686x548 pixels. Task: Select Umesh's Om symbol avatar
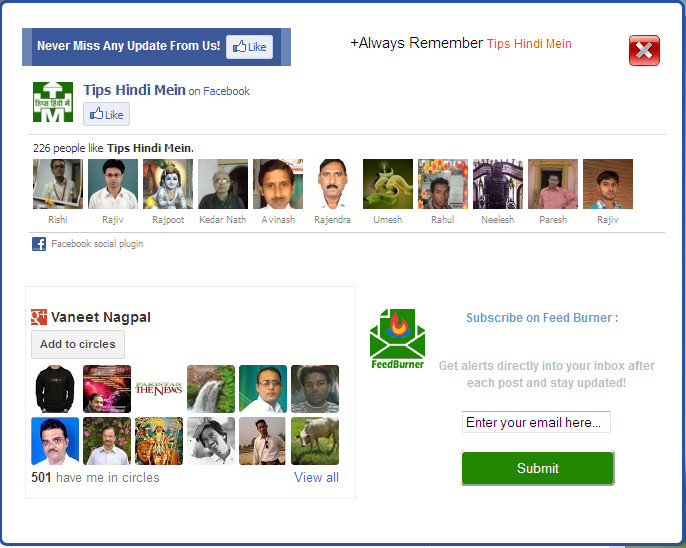pyautogui.click(x=388, y=184)
